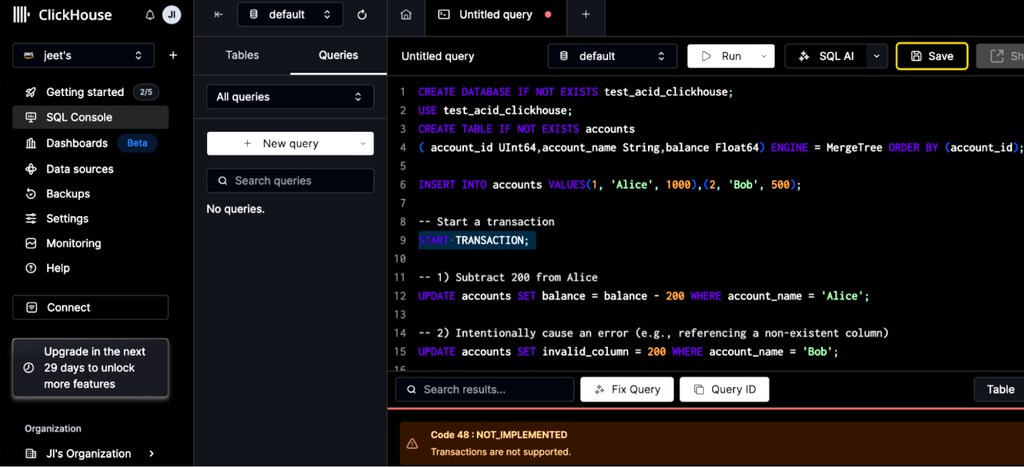Click the organization building icon
Image resolution: width=1024 pixels, height=467 pixels.
tap(30, 453)
